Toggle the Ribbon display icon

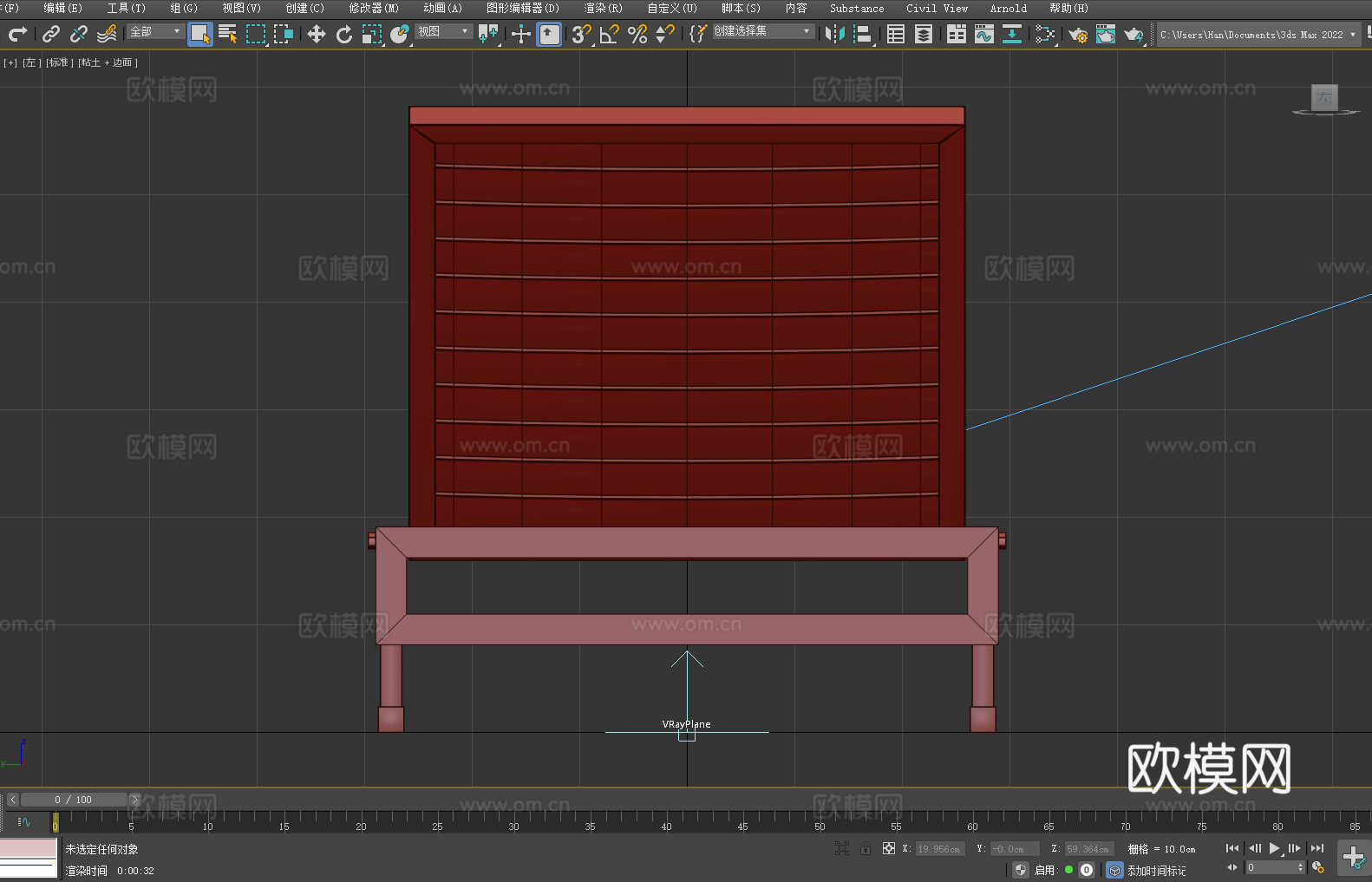(957, 34)
